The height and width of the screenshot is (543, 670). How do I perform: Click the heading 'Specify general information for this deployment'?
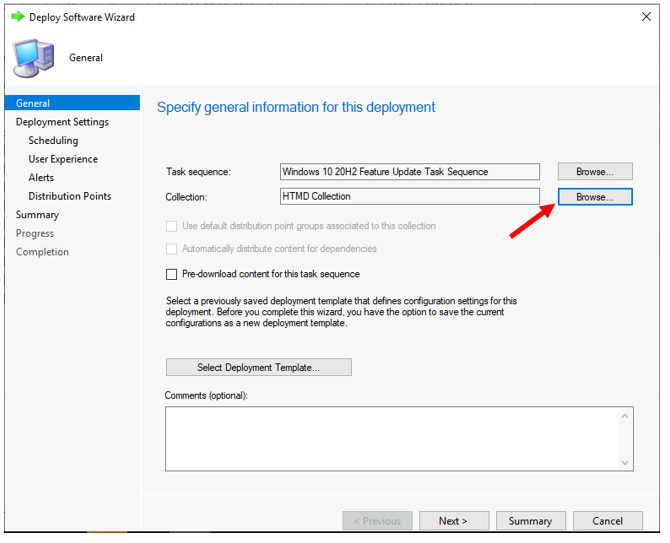point(296,107)
